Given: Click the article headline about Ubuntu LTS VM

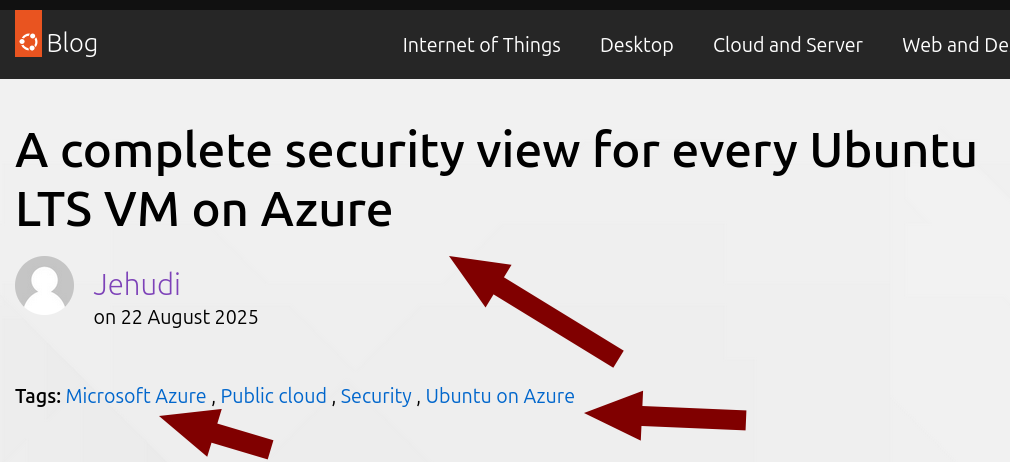Looking at the screenshot, I should [496, 180].
